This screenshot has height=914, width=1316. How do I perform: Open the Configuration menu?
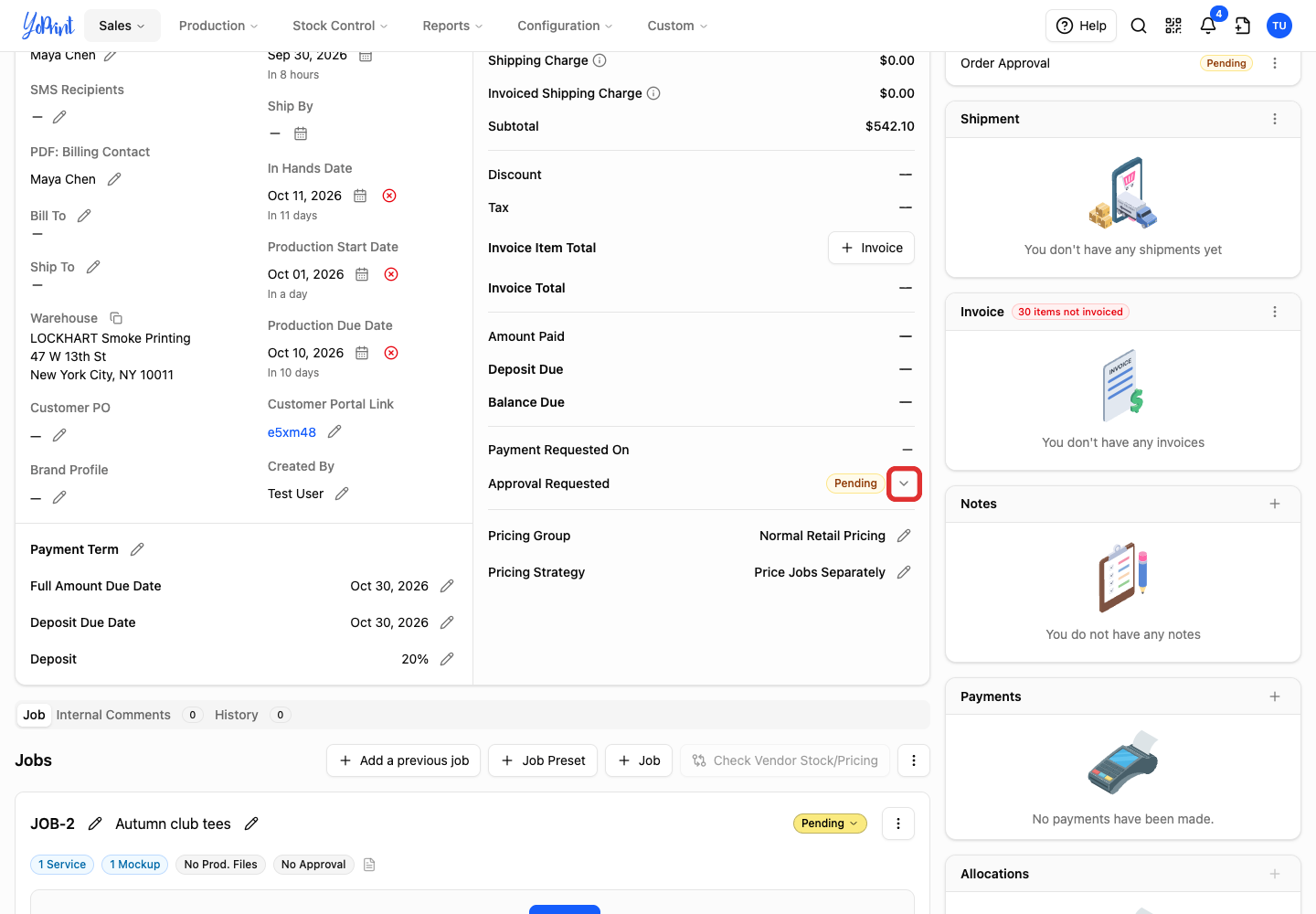(565, 26)
